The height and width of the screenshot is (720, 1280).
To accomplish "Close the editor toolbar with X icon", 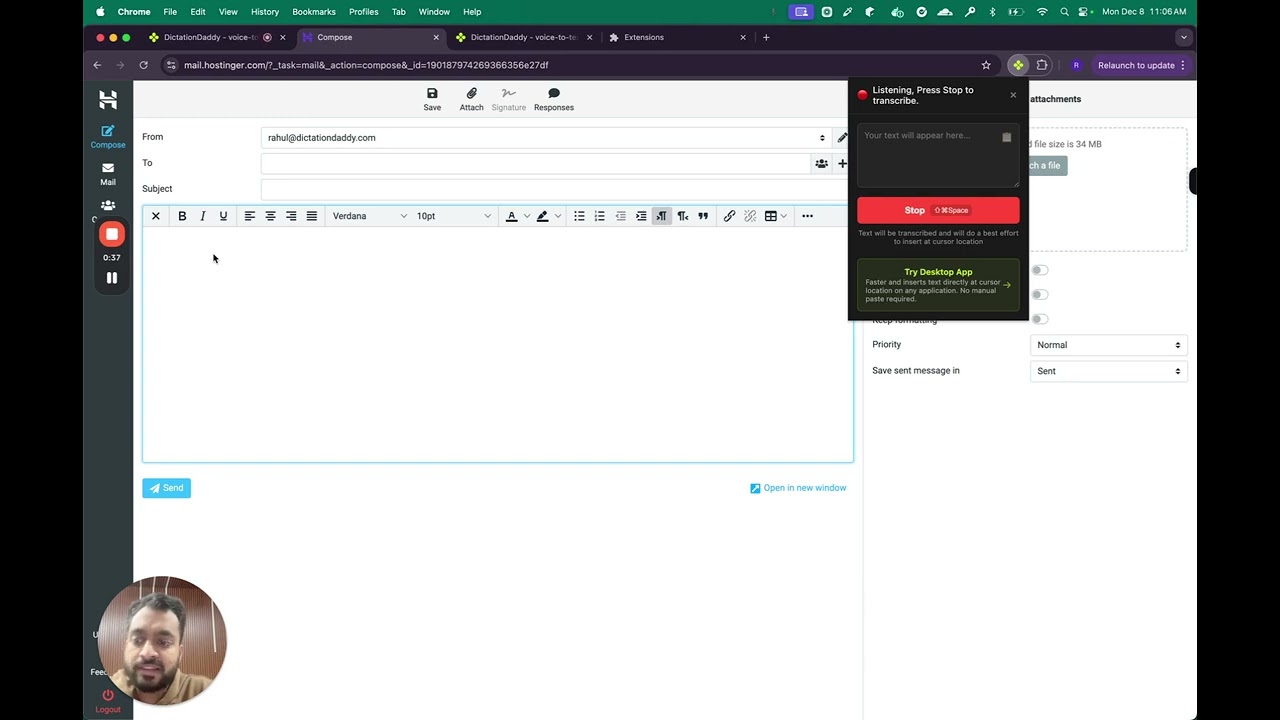I will pyautogui.click(x=156, y=216).
